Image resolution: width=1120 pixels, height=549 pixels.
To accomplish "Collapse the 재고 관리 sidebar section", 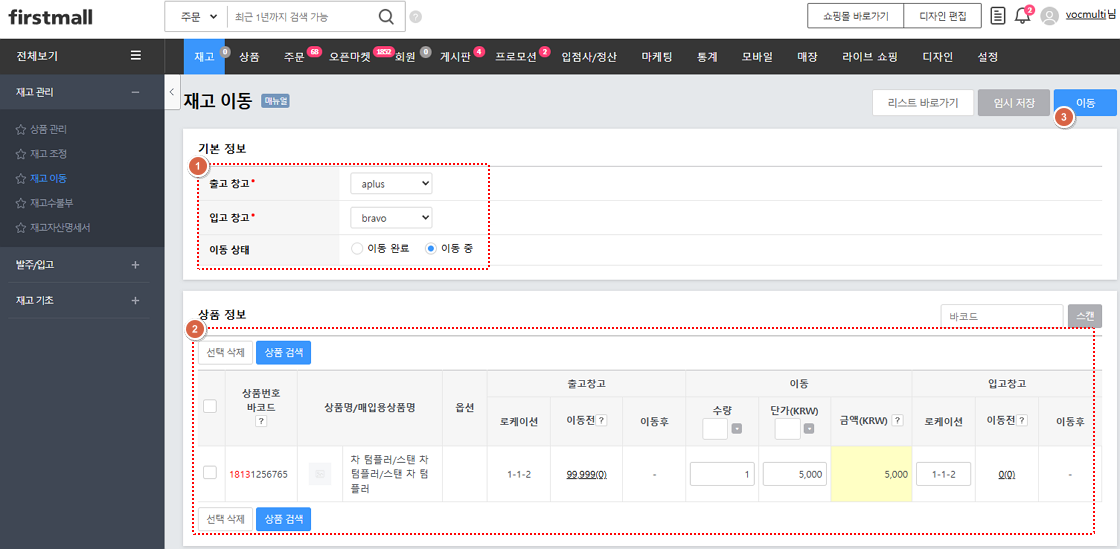I will click(x=136, y=92).
